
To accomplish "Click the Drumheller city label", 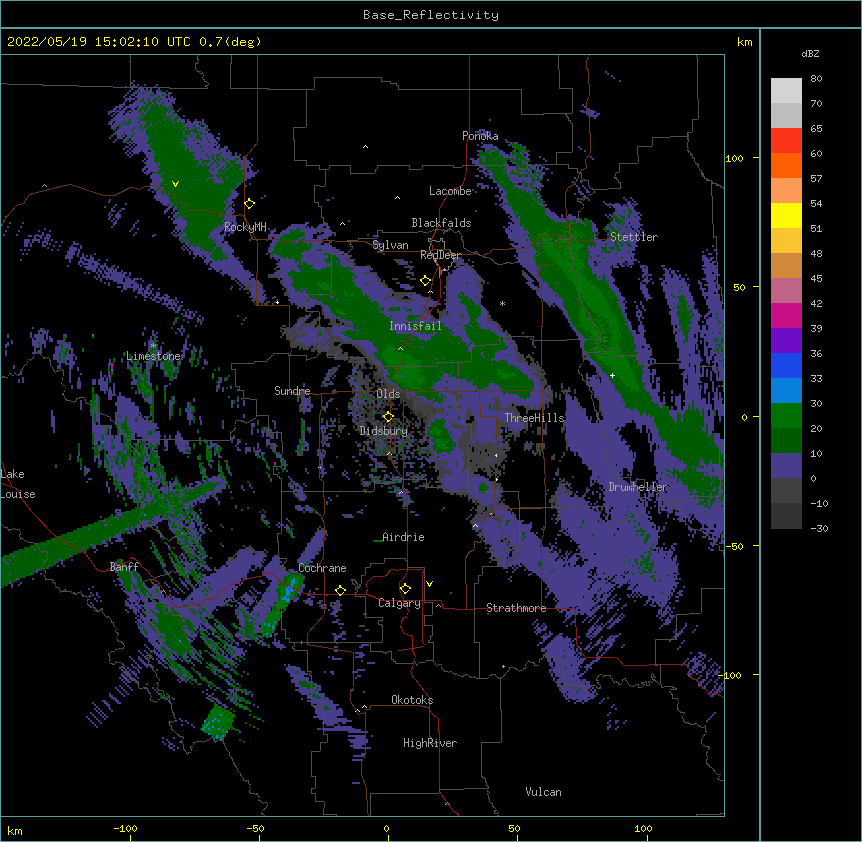I will 638,487.
